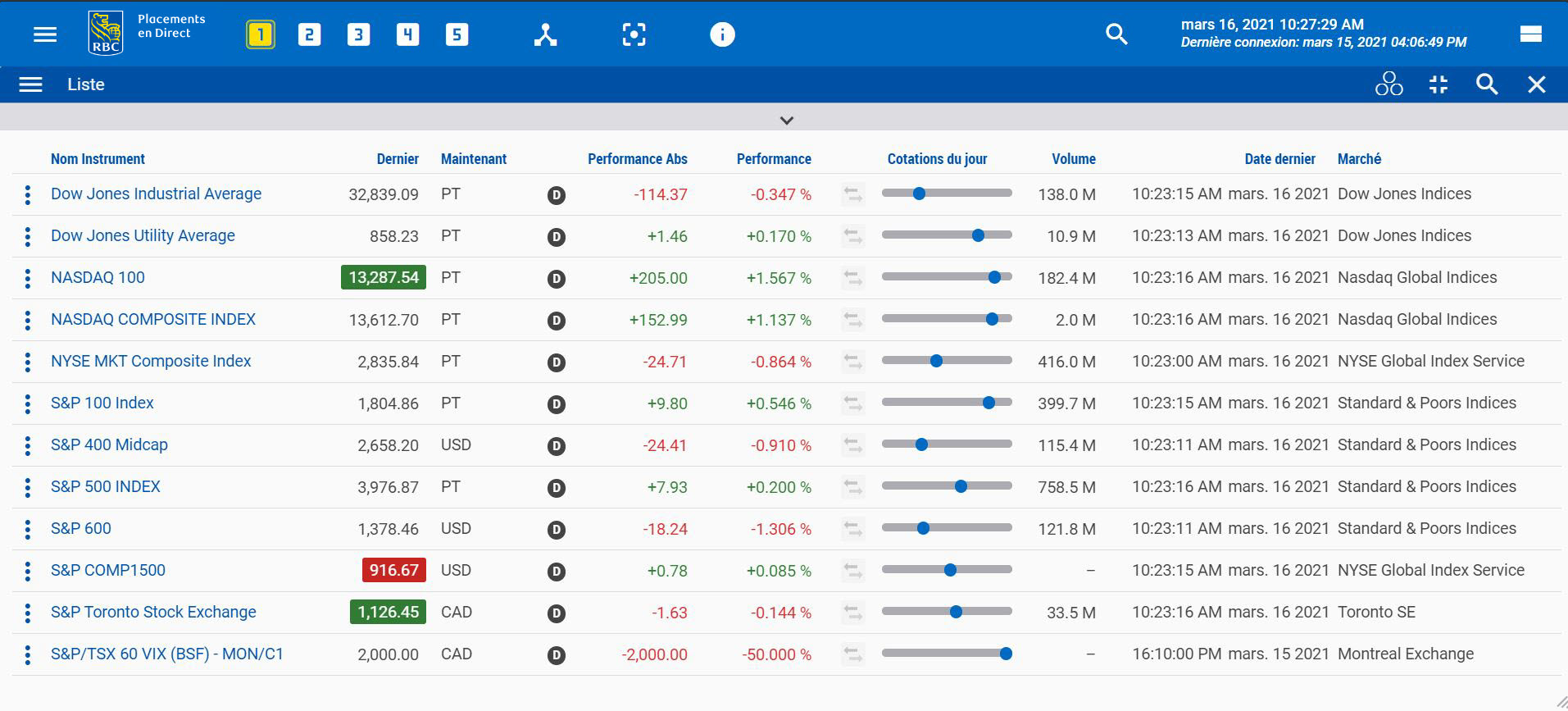Screen dimensions: 1568x711
Task: Open row options for S&P COMP1500
Action: click(x=28, y=571)
